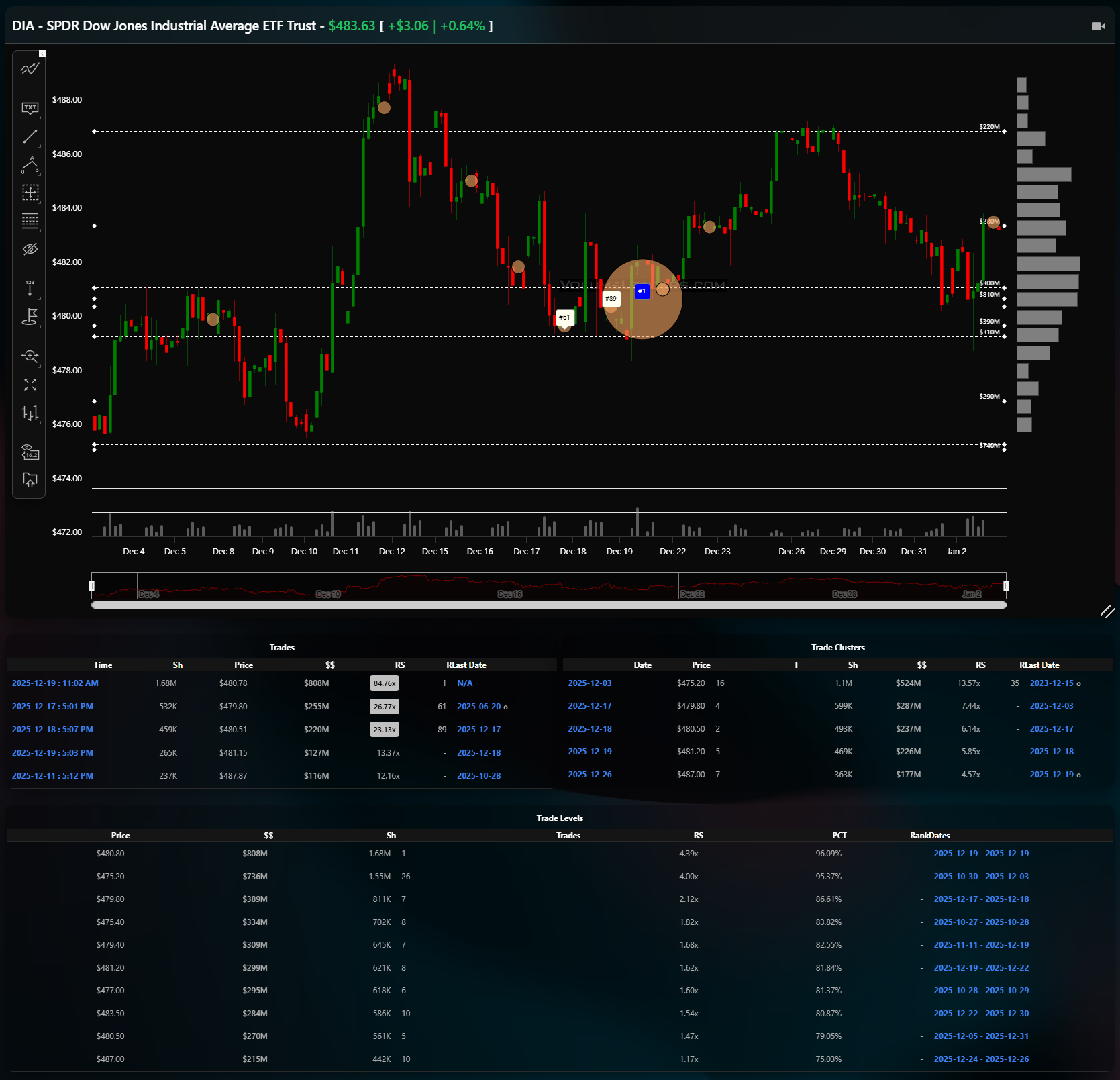Click the $475.20 price in Trade Levels

110,877
